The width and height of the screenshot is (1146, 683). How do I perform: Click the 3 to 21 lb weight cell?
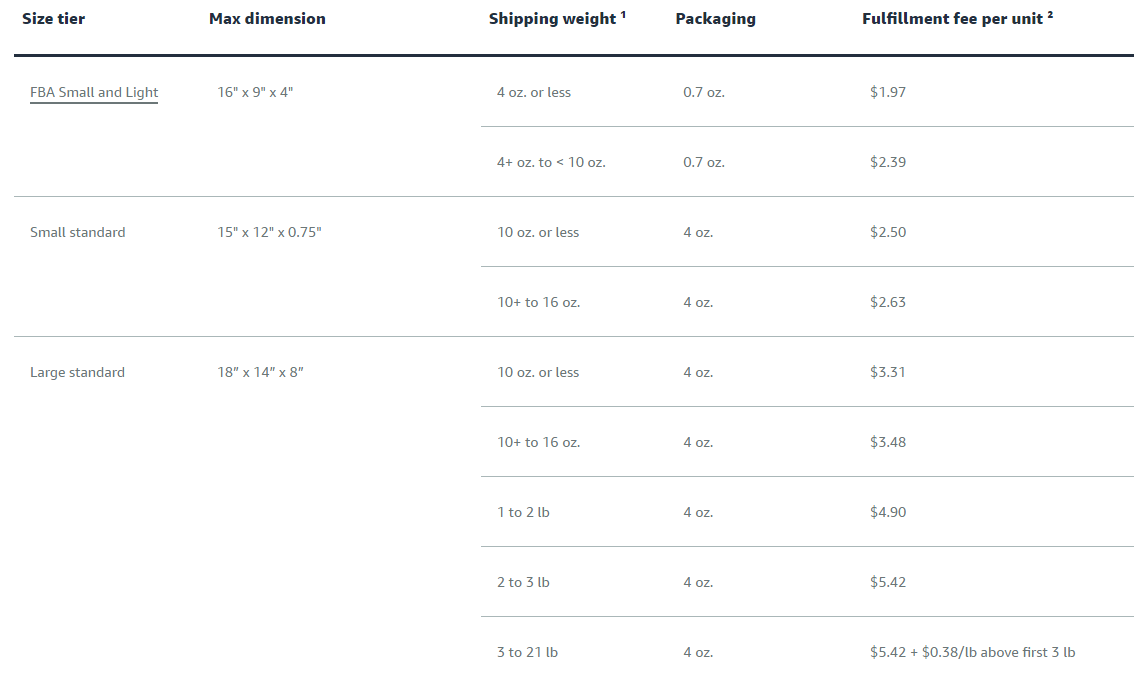coord(527,652)
